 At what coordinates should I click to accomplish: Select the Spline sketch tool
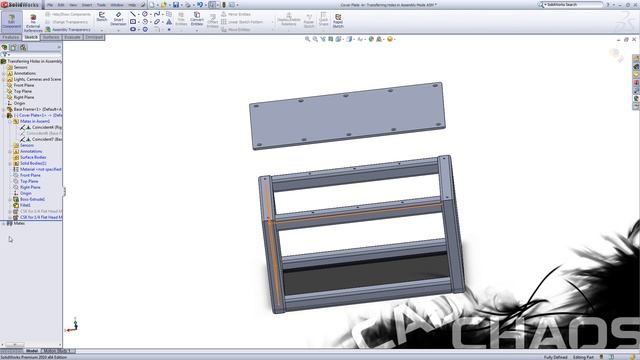(x=157, y=14)
